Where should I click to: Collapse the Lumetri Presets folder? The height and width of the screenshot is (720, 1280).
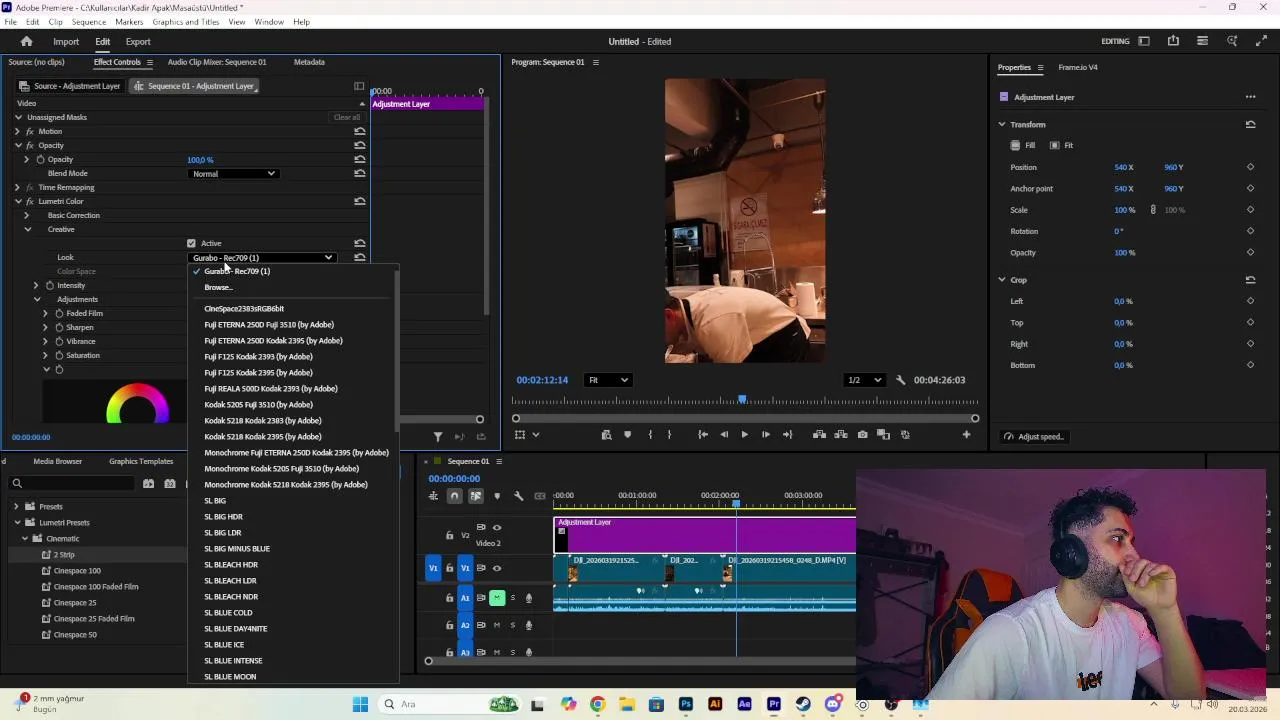click(x=16, y=523)
